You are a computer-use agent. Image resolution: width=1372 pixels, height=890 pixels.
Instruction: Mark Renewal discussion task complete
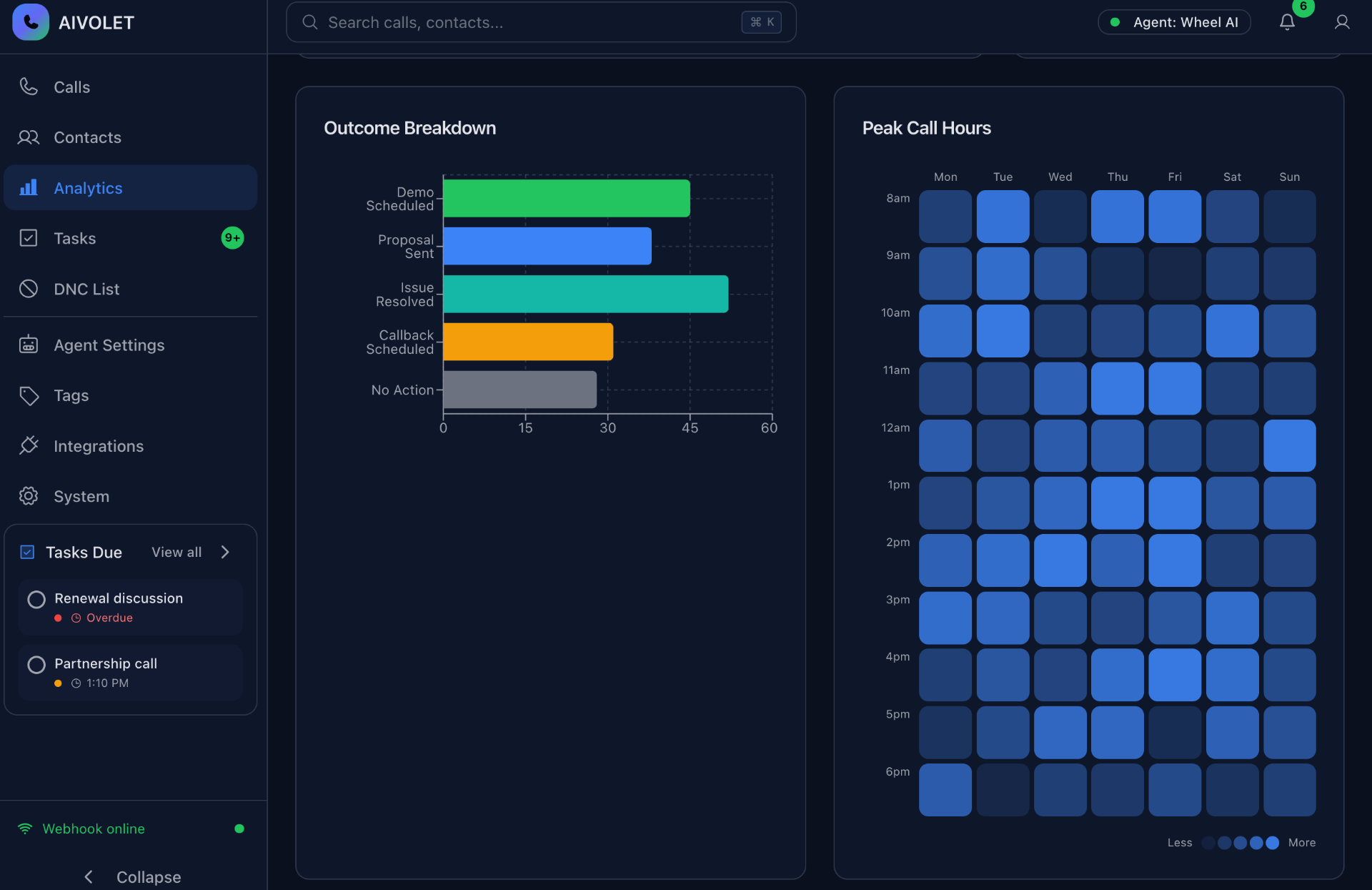[36, 599]
